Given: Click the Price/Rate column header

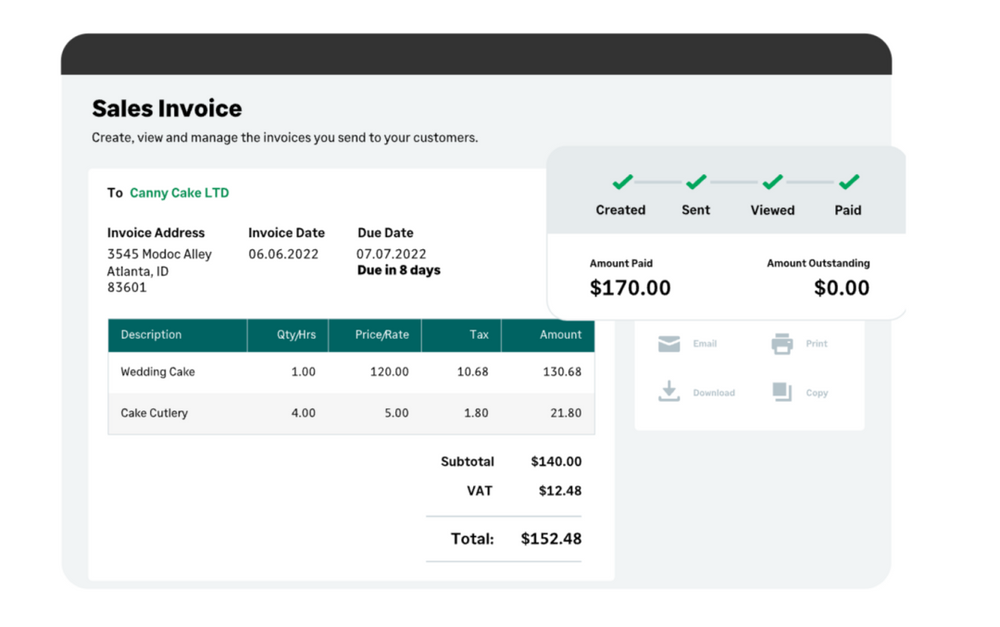Looking at the screenshot, I should click(x=381, y=335).
